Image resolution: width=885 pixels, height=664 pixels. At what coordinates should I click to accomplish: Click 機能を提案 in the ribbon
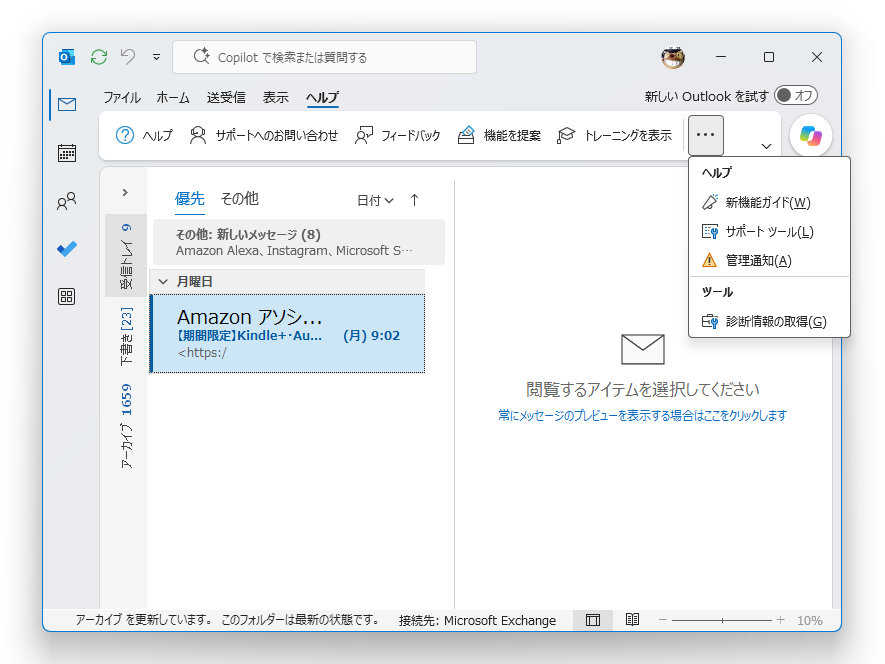pos(499,136)
